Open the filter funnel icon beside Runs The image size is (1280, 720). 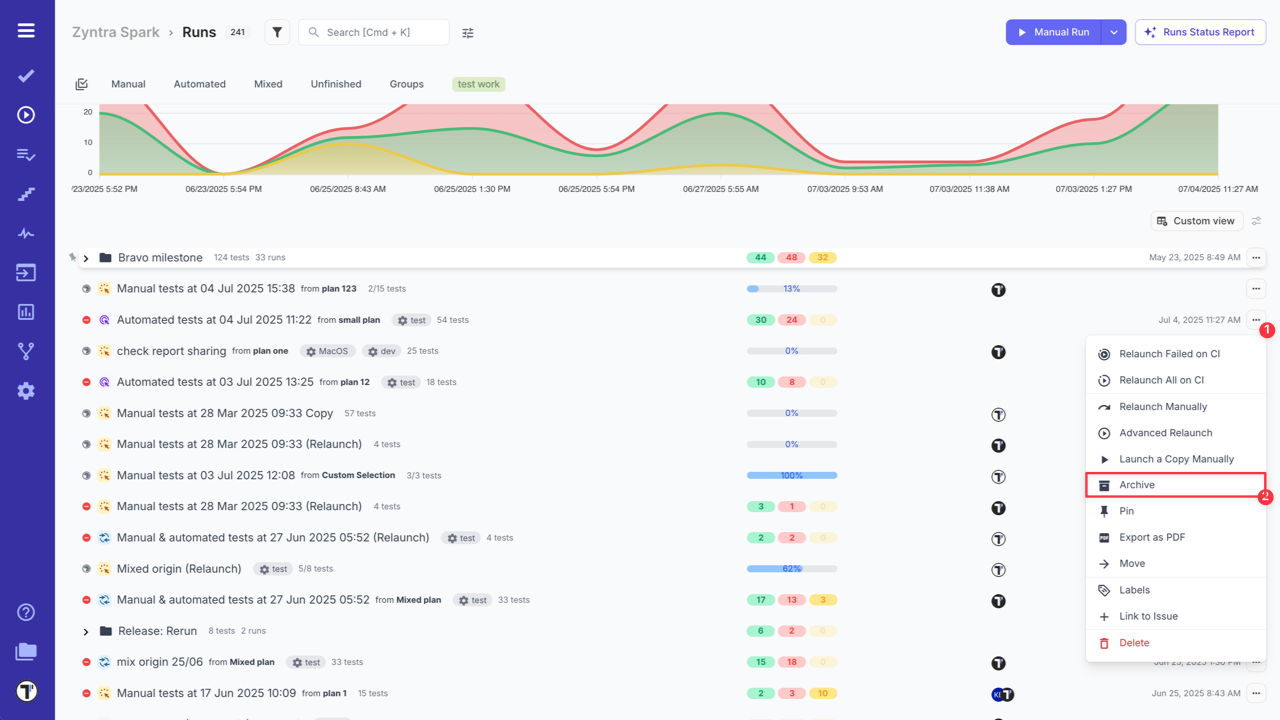tap(277, 32)
